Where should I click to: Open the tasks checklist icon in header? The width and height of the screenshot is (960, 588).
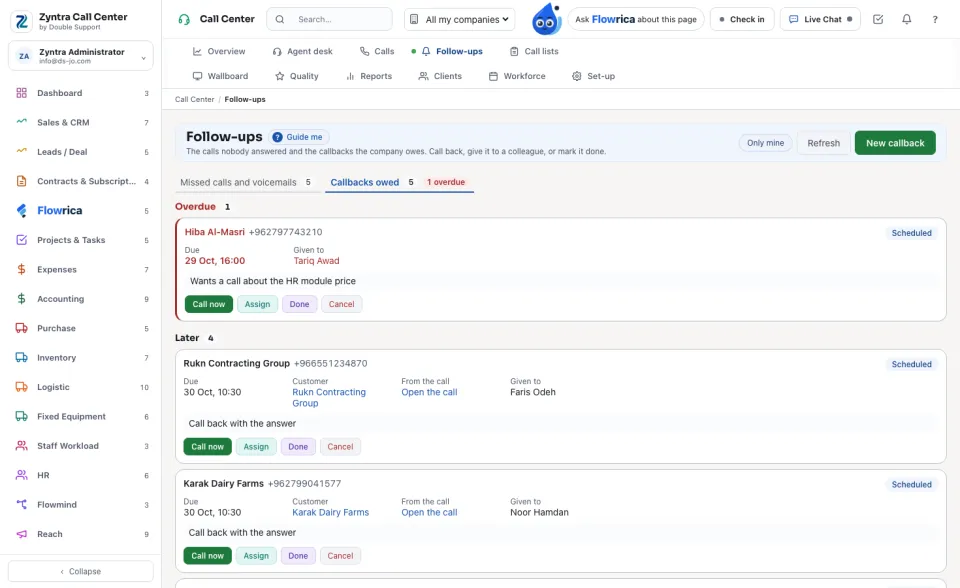[x=878, y=19]
